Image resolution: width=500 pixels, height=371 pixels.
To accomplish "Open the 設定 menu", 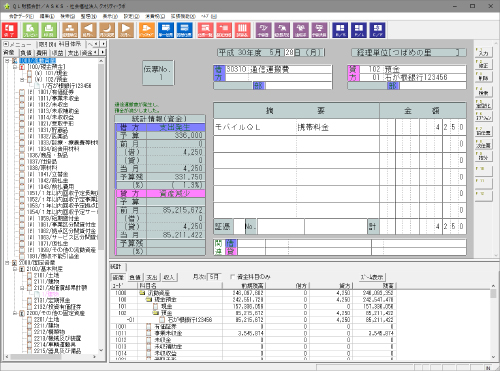I will (x=131, y=16).
